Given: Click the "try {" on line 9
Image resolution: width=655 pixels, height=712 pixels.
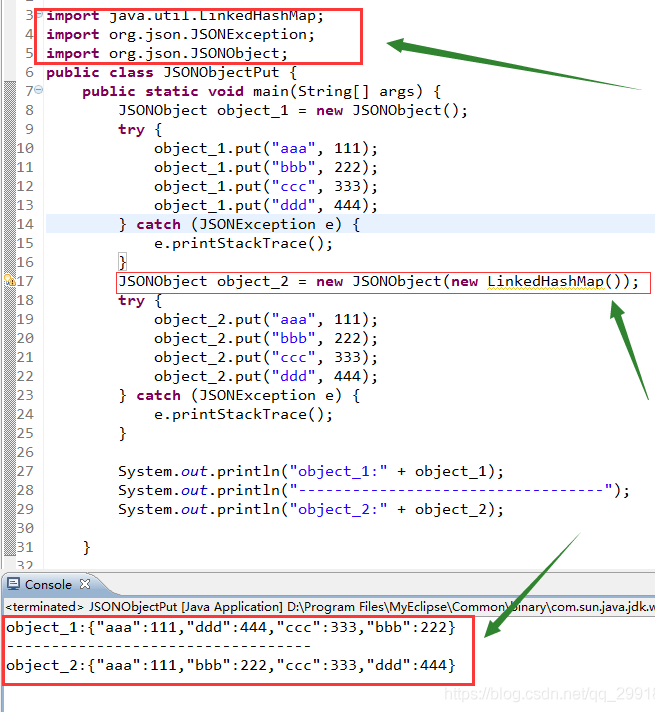Looking at the screenshot, I should point(140,130).
